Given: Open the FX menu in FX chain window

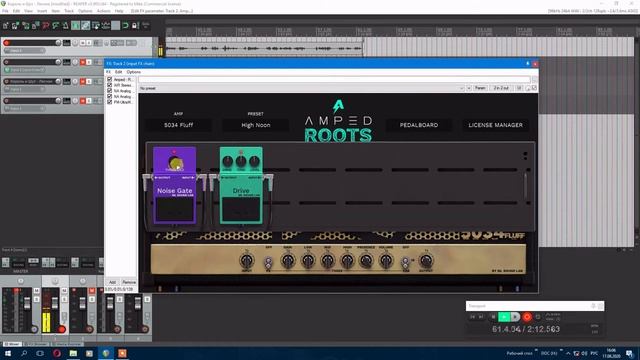Looking at the screenshot, I should [108, 72].
